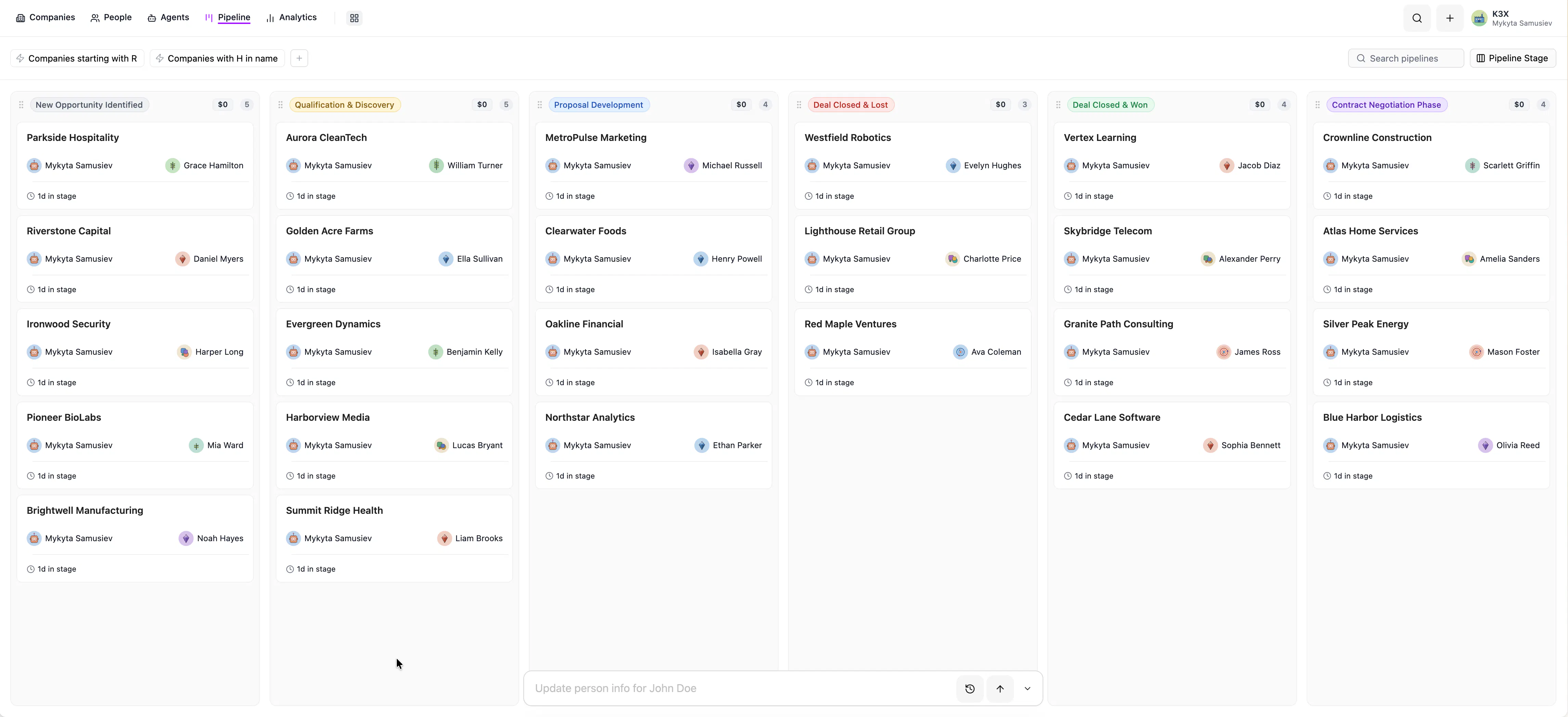Click Grace Hamilton's avatar icon
This screenshot has width=1568, height=717.
click(x=173, y=166)
